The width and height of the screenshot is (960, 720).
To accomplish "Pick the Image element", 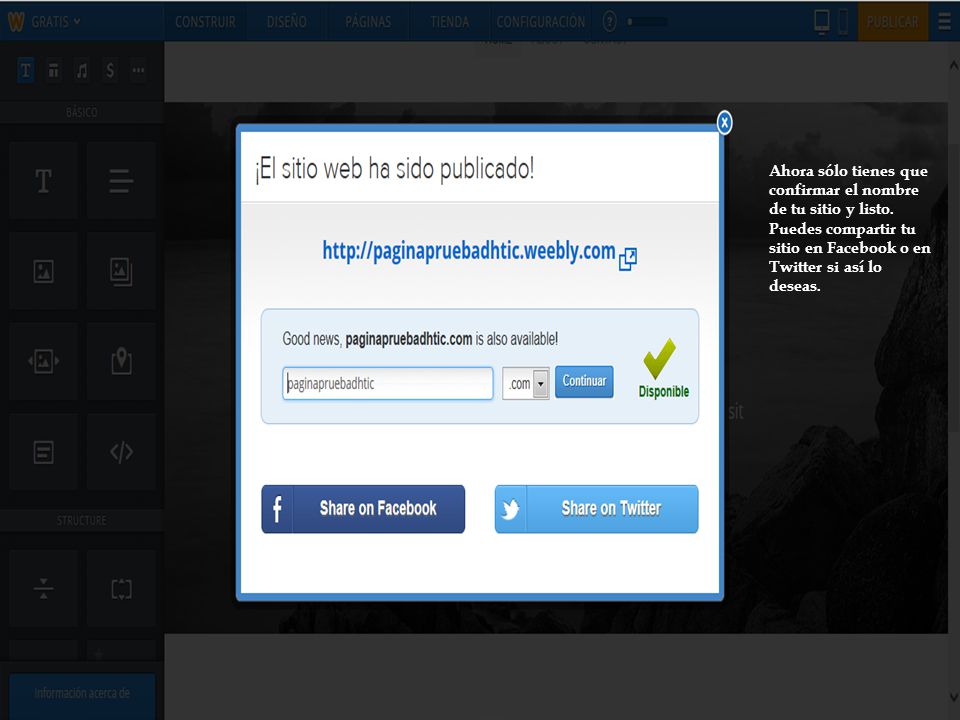I will 43,271.
